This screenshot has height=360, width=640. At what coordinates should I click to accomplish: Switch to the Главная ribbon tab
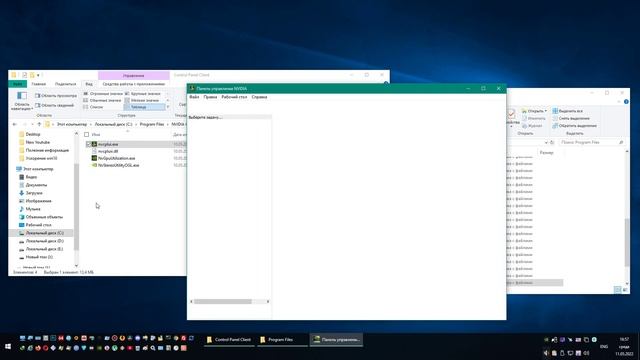point(39,84)
